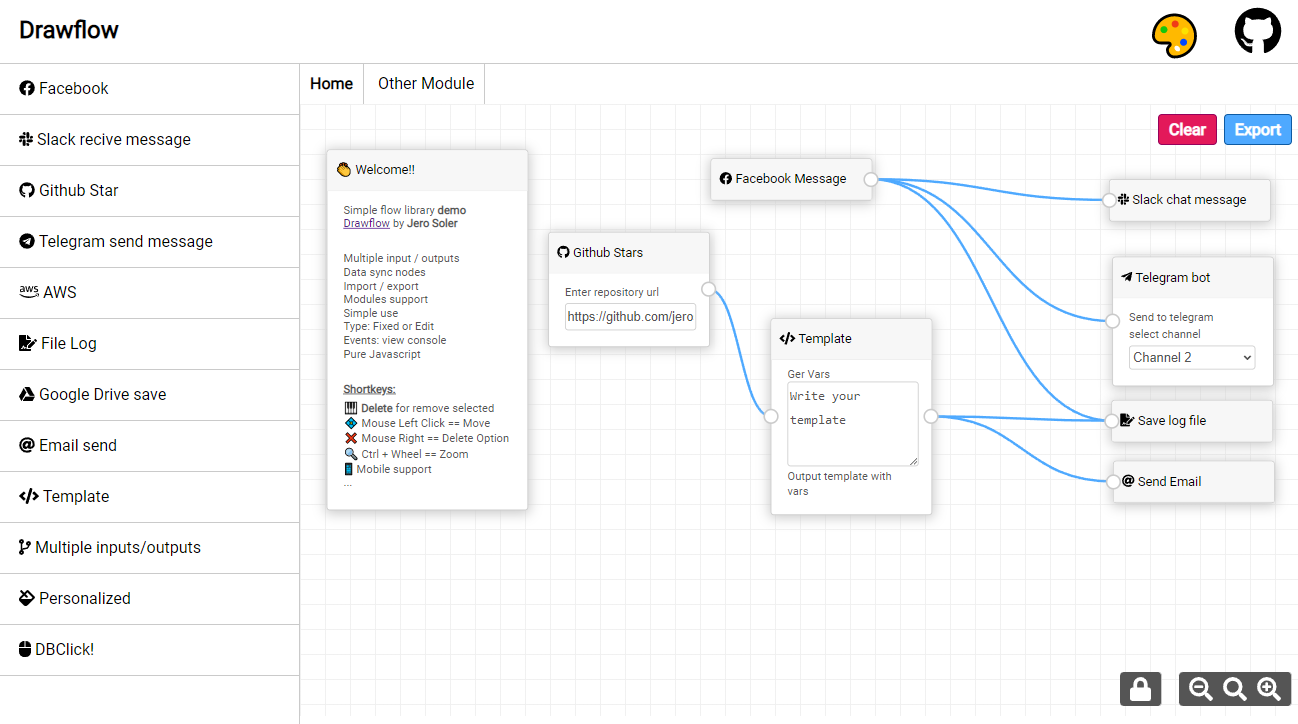Open the Telegram bot channel dropdown
Screen dimensions: 1298x724
(1192, 357)
